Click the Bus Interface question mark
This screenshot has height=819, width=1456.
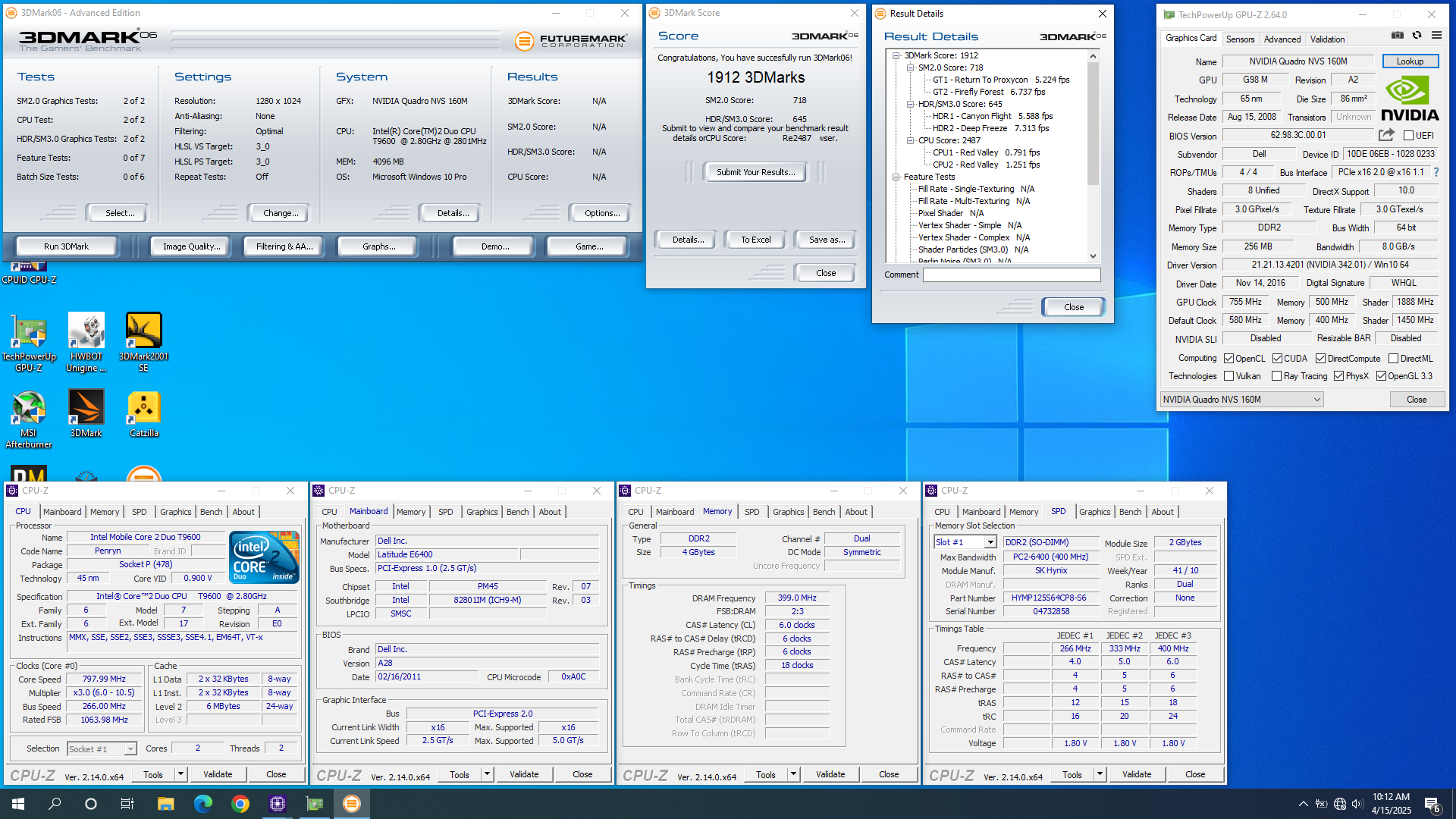tap(1436, 172)
